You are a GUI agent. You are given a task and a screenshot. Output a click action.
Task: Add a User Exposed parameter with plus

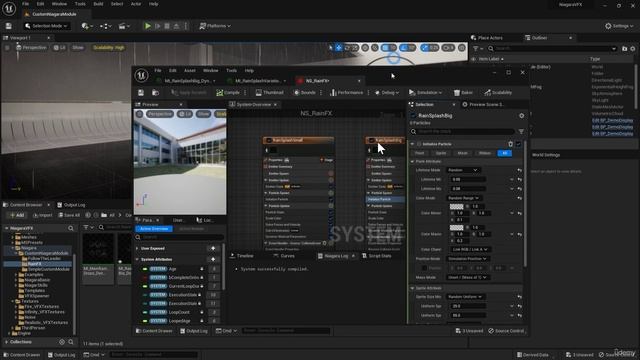pos(213,249)
